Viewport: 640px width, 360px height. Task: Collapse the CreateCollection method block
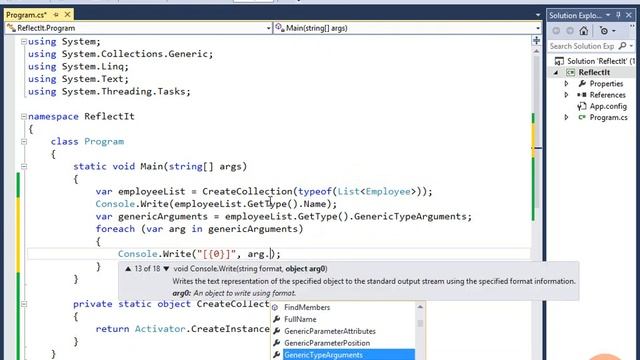point(24,304)
